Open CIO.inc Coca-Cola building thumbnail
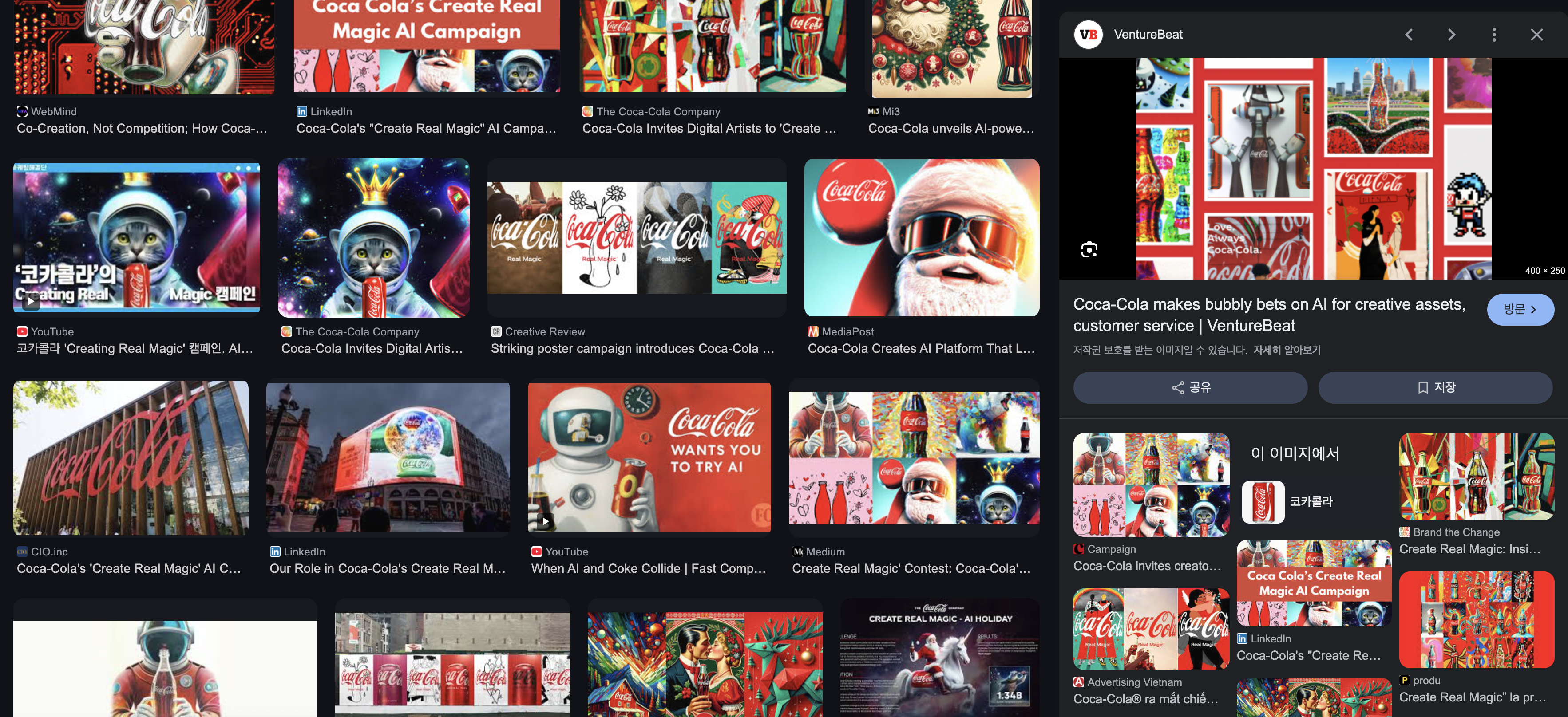The height and width of the screenshot is (717, 1568). pos(131,458)
